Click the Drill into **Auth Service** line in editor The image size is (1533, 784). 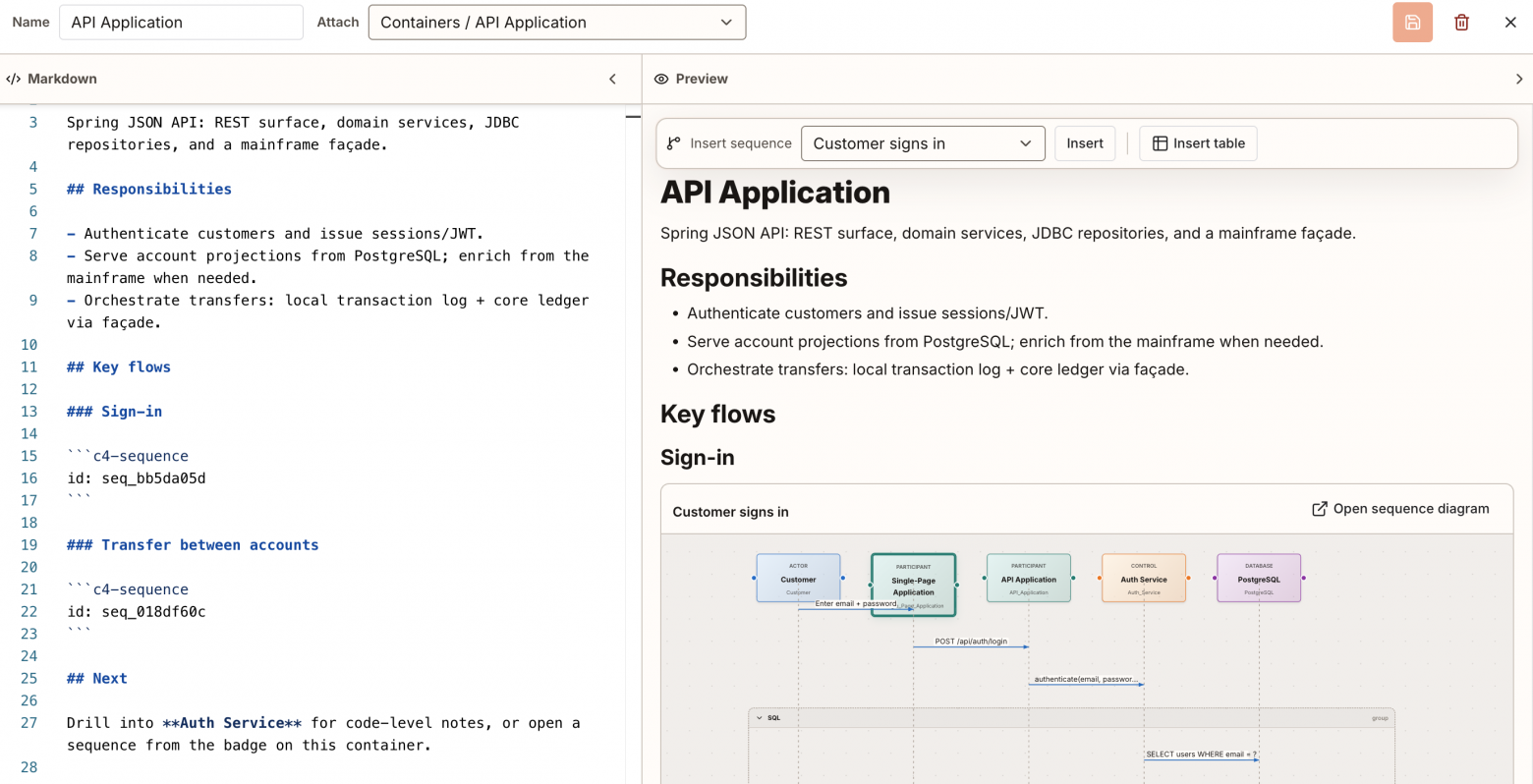(x=323, y=734)
